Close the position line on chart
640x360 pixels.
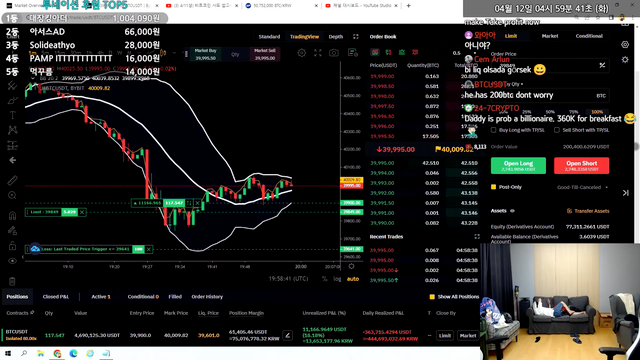(198, 203)
